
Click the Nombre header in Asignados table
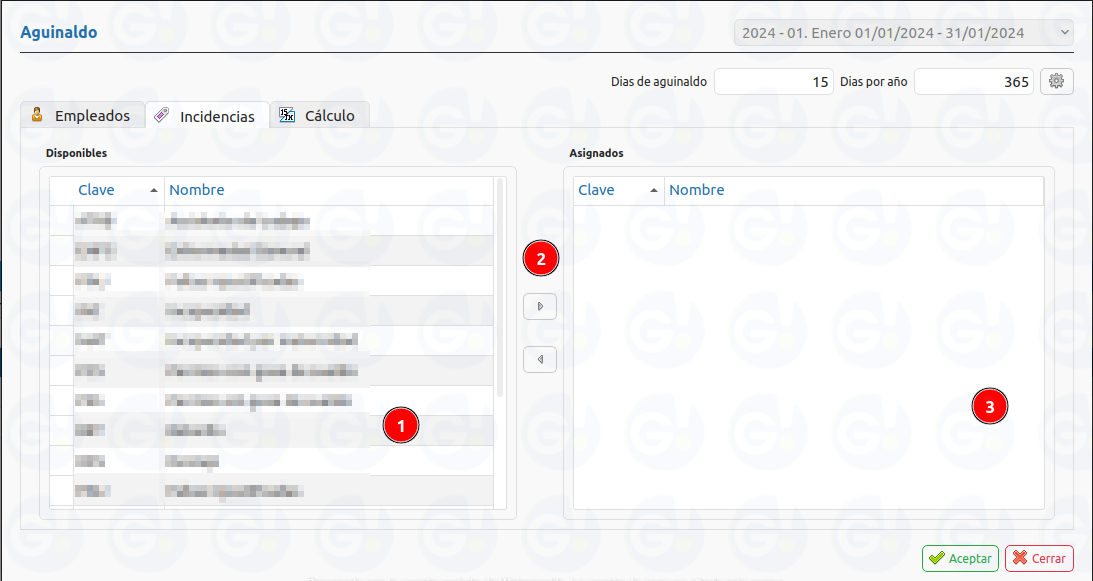tap(697, 190)
